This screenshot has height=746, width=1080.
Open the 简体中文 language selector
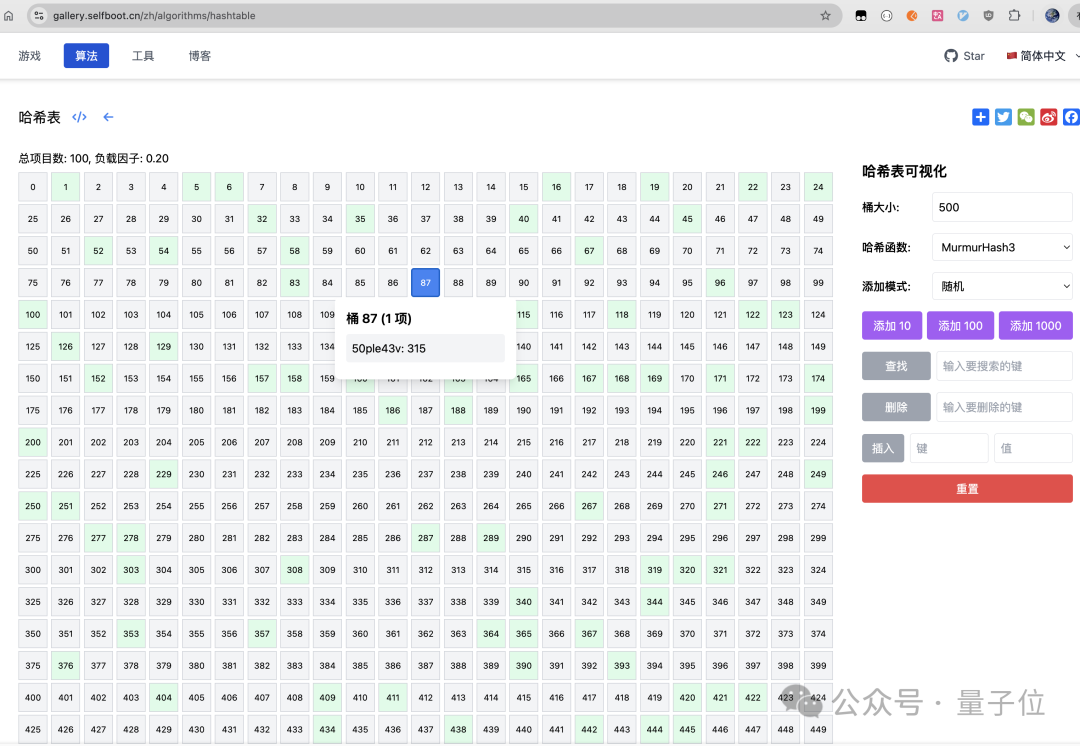pyautogui.click(x=1041, y=56)
